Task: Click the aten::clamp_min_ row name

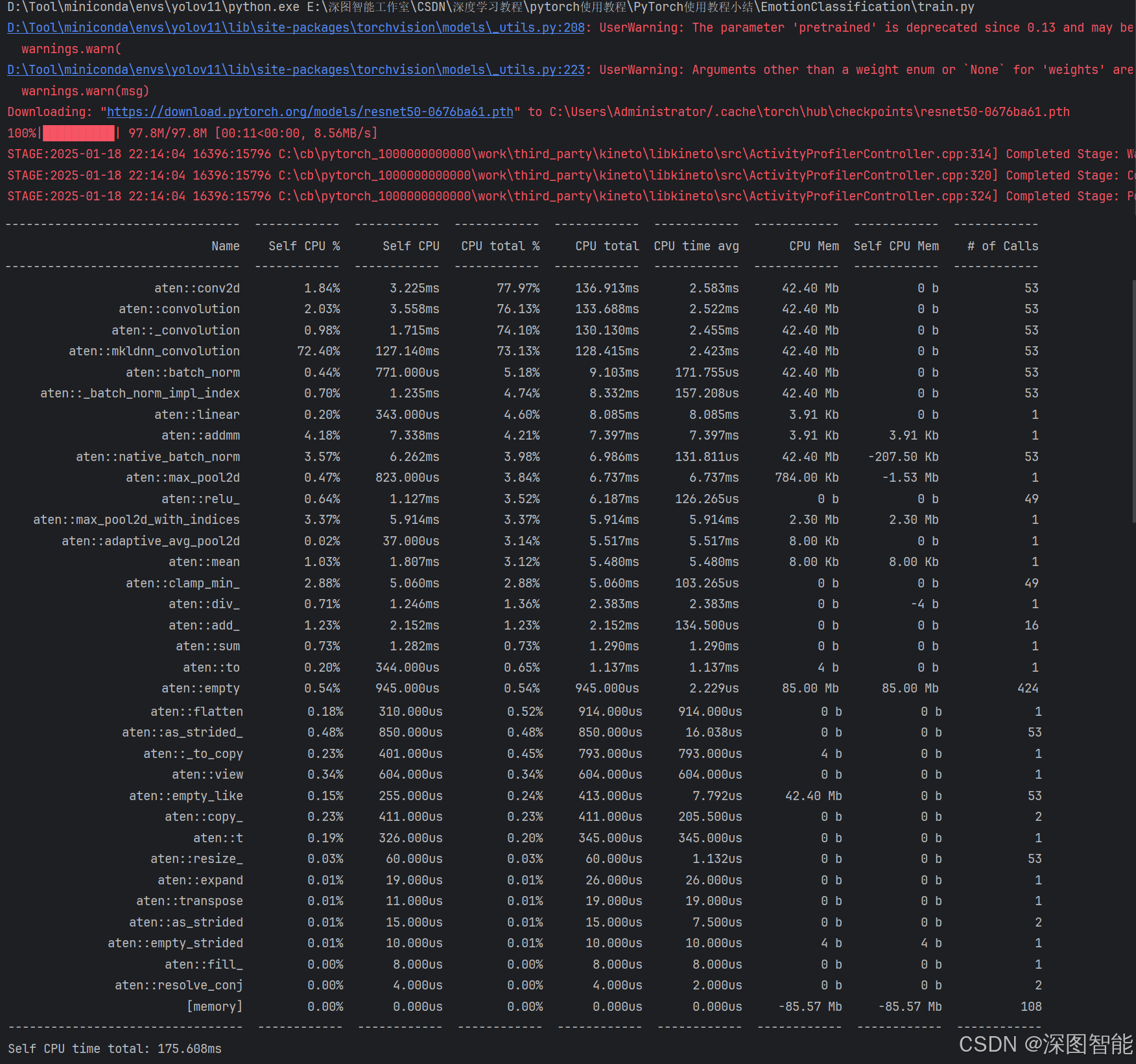Action: coord(183,584)
